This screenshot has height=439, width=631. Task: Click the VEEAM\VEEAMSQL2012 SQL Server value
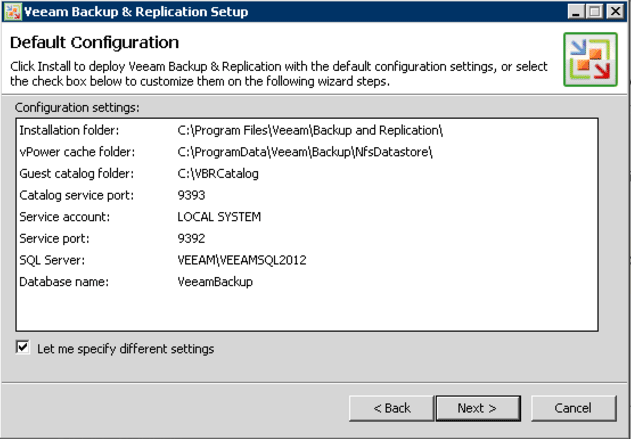coord(241,260)
